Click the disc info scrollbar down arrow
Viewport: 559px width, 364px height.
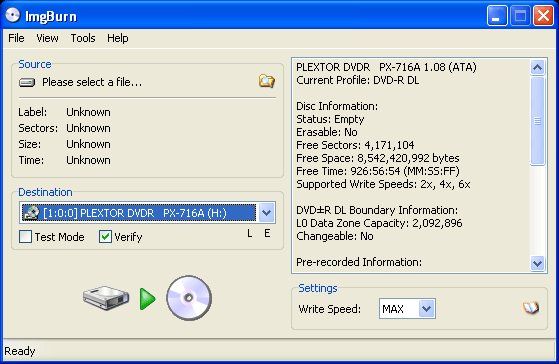(x=537, y=263)
